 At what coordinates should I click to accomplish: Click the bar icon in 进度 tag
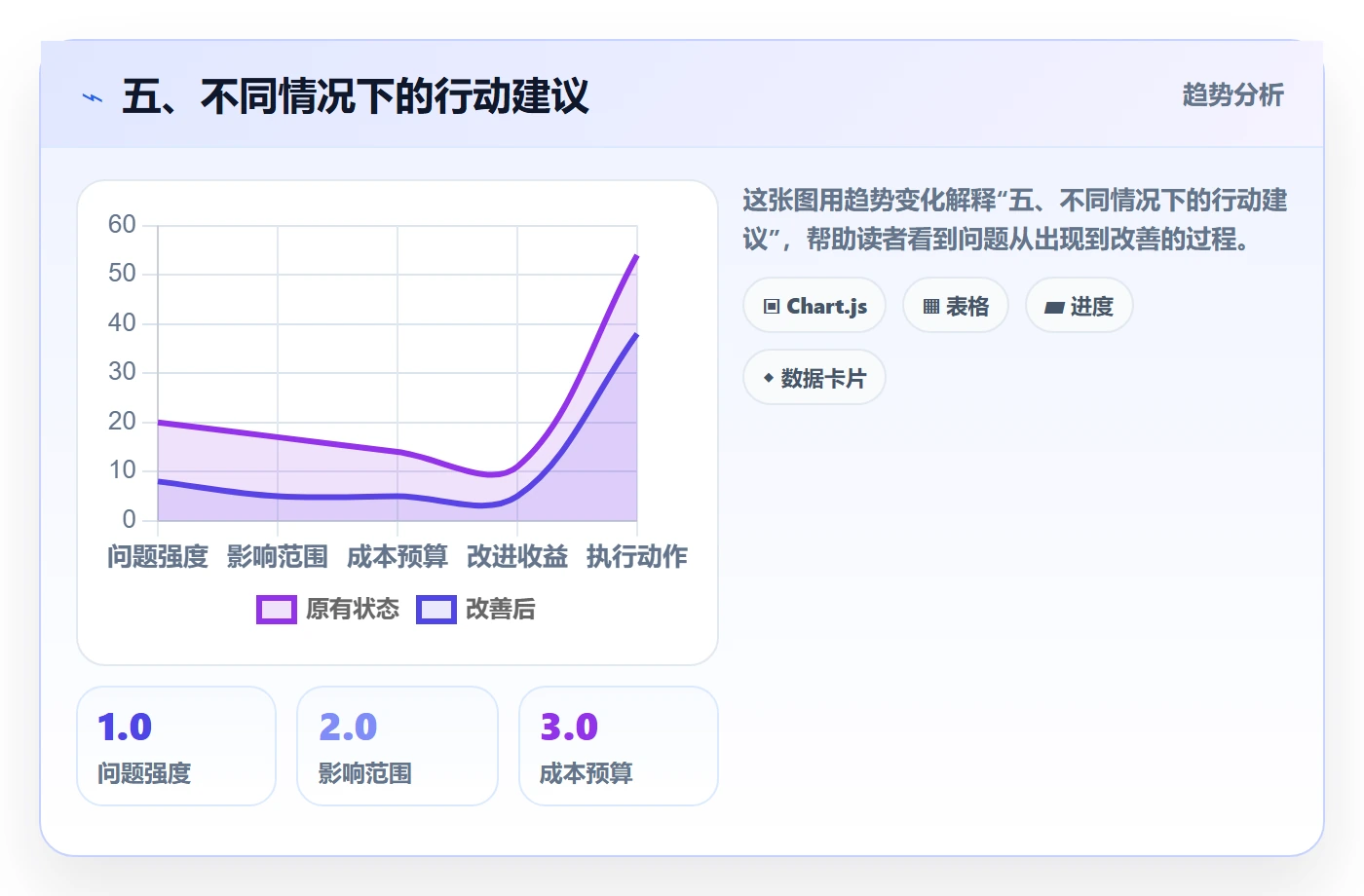pyautogui.click(x=1054, y=308)
